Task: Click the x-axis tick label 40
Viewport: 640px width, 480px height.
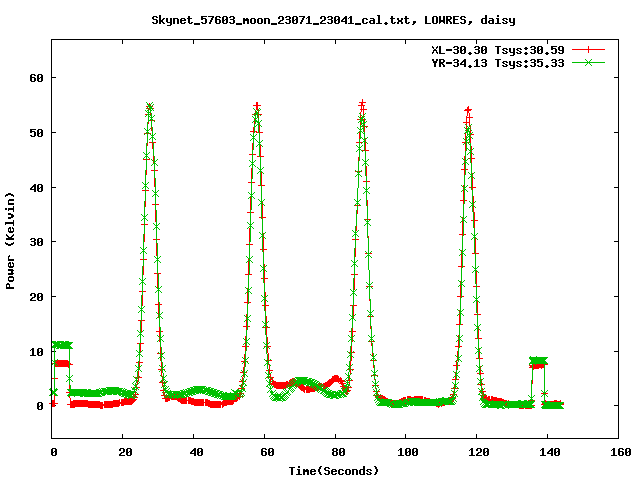Action: point(196,452)
